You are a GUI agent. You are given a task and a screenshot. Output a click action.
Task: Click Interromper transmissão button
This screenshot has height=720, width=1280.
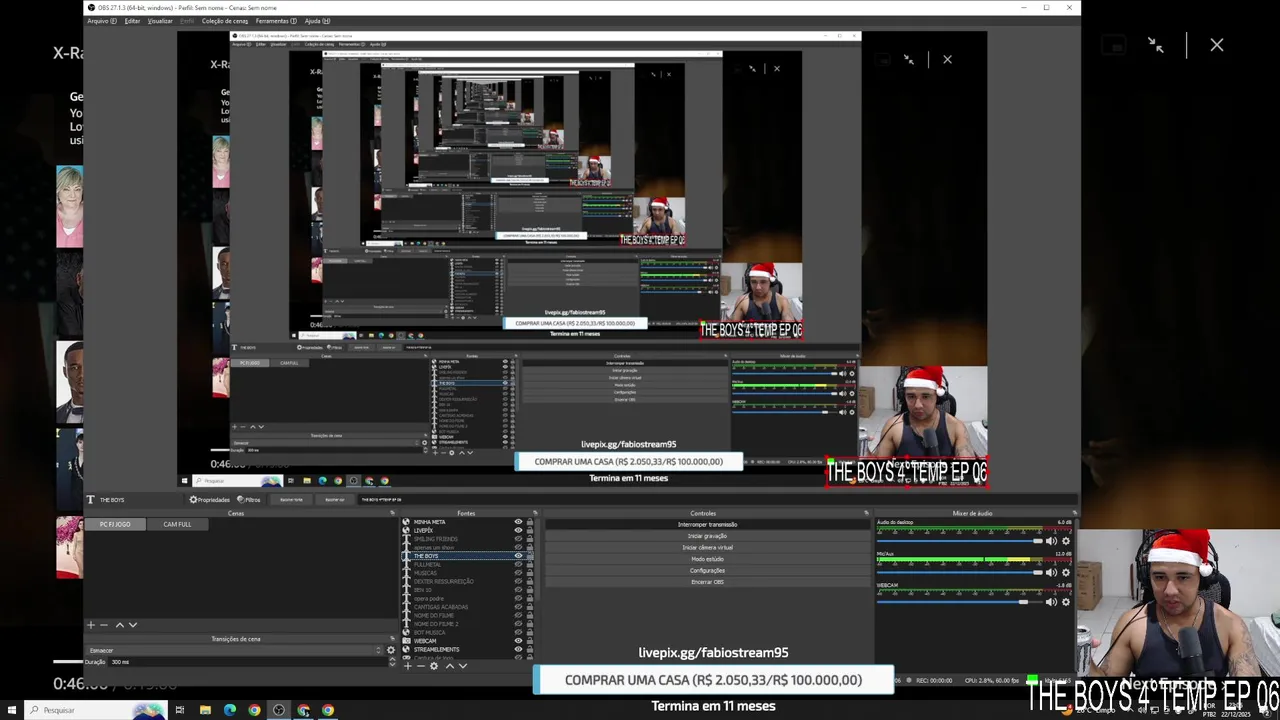pyautogui.click(x=707, y=525)
